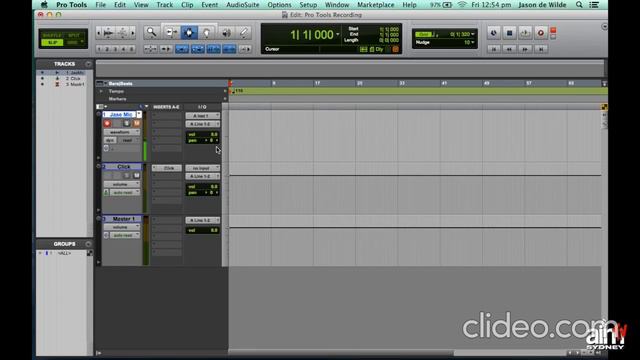Image resolution: width=640 pixels, height=360 pixels.
Task: Toggle SLIP edit mode
Action: tap(52, 42)
